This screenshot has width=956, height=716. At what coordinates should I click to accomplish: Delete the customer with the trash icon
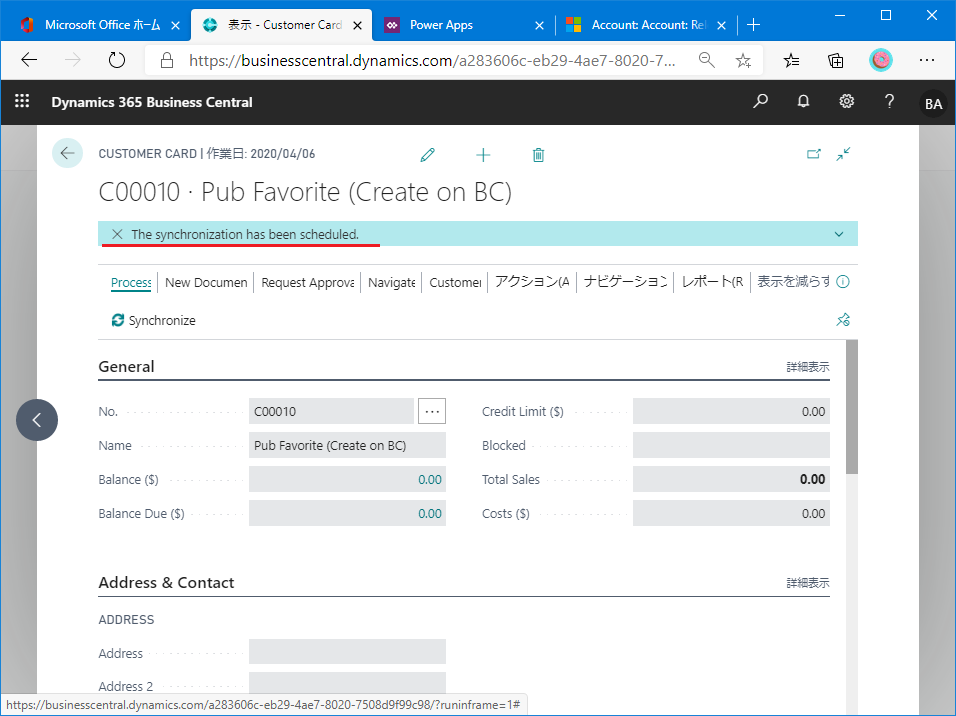538,155
